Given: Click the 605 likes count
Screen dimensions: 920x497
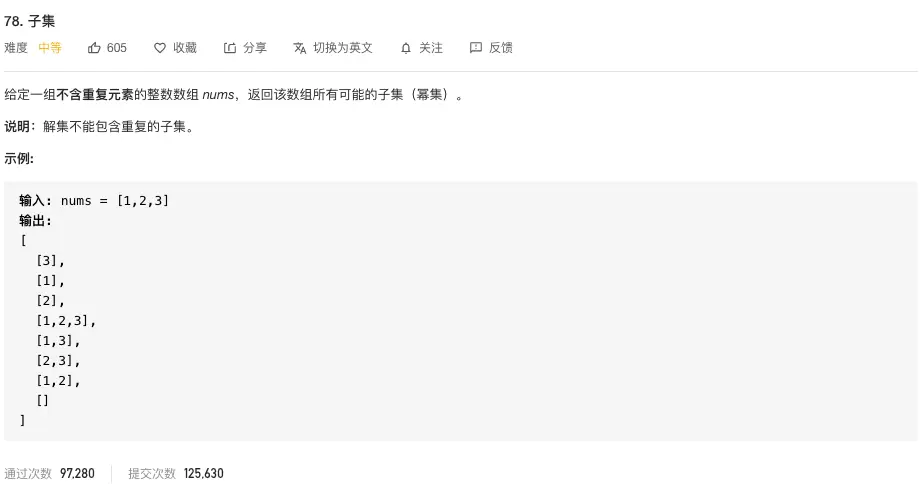Looking at the screenshot, I should (x=117, y=48).
